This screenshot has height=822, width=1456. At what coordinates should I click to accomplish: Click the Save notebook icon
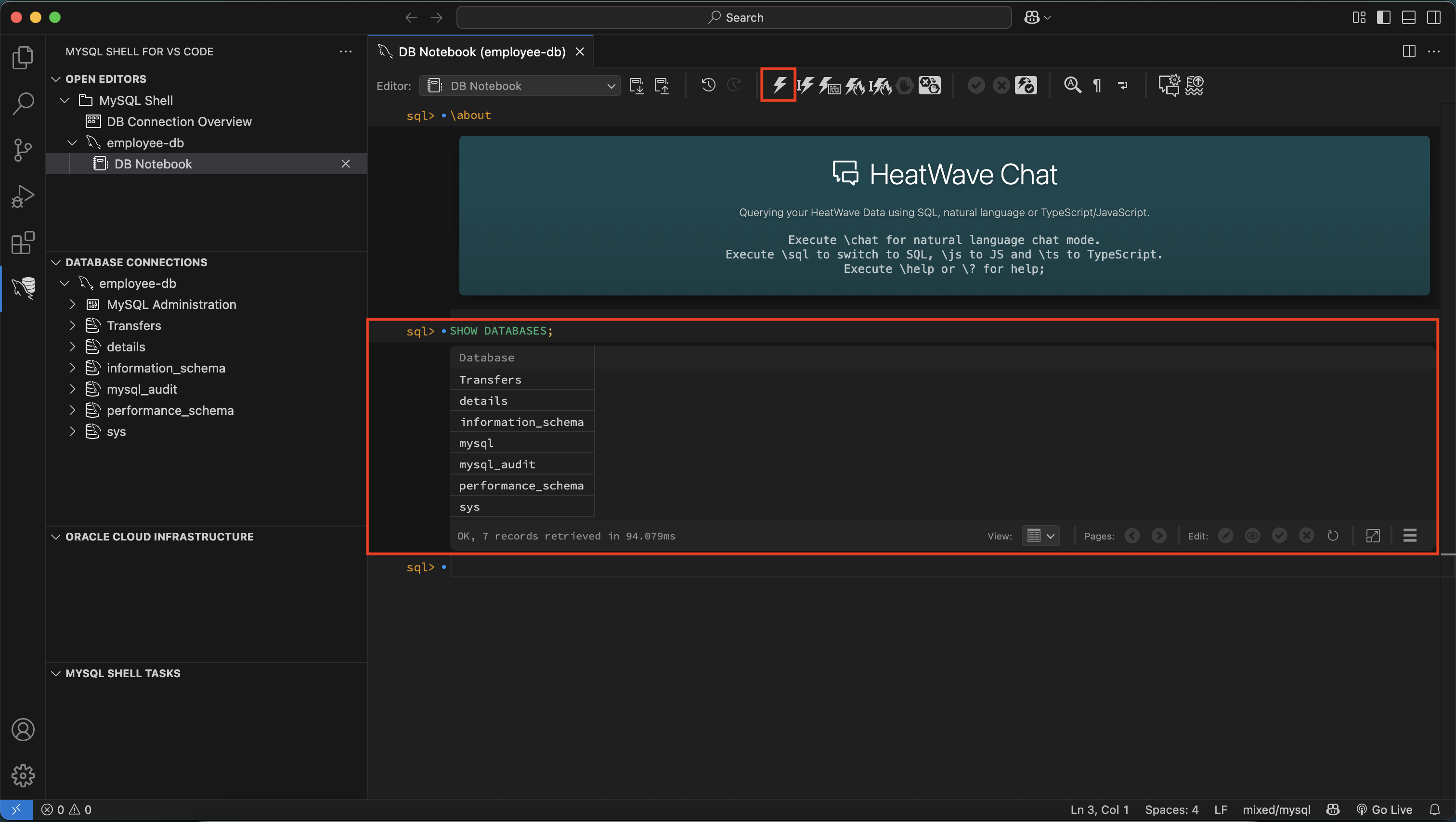pyautogui.click(x=637, y=85)
